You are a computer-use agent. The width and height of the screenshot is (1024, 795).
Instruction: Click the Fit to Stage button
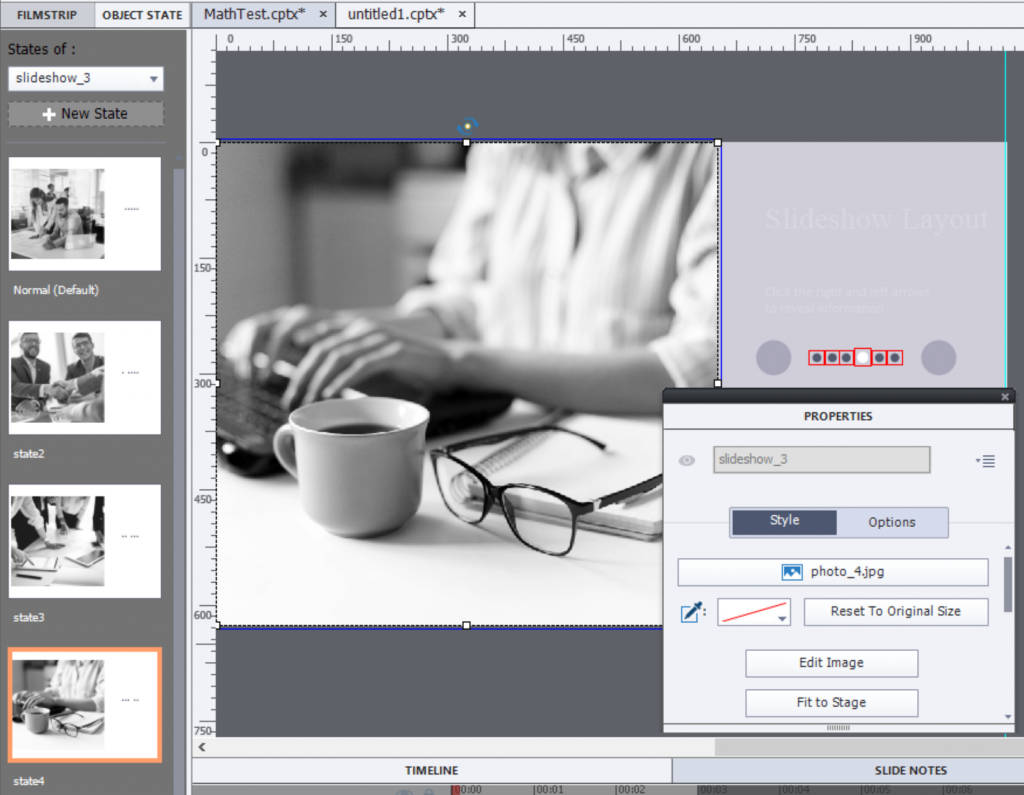click(831, 703)
